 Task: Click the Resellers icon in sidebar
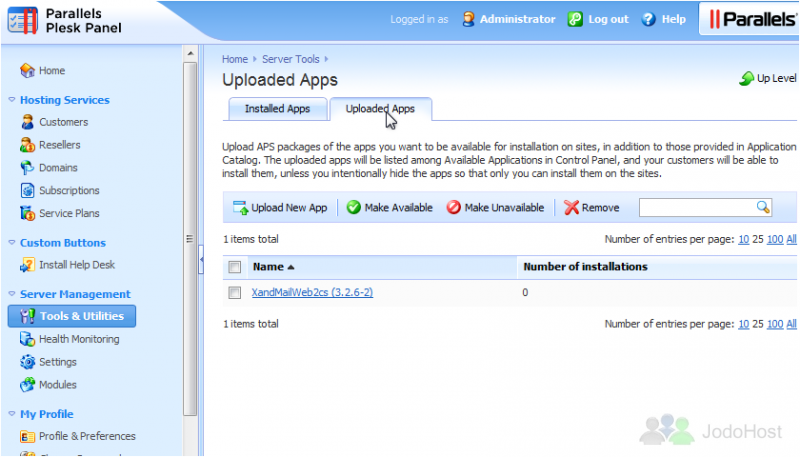(27, 145)
